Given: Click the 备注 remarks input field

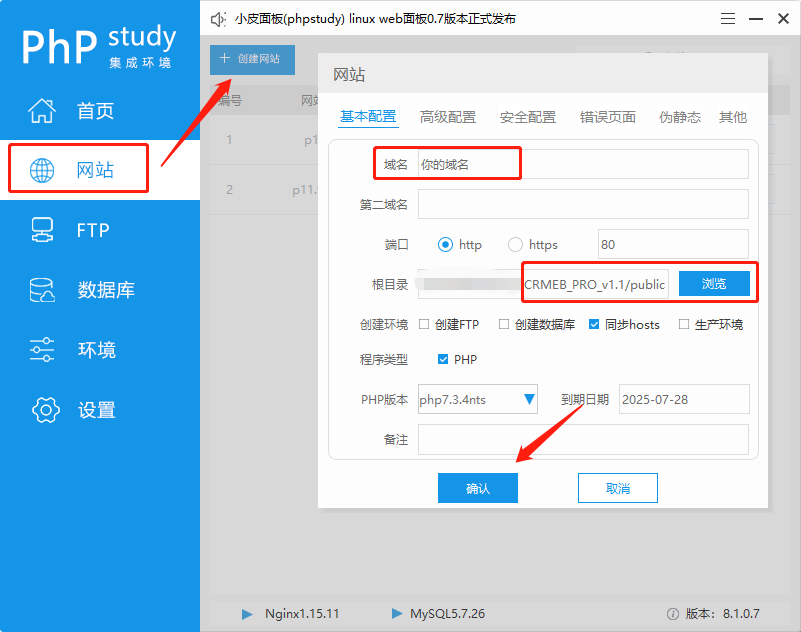Looking at the screenshot, I should coord(583,439).
